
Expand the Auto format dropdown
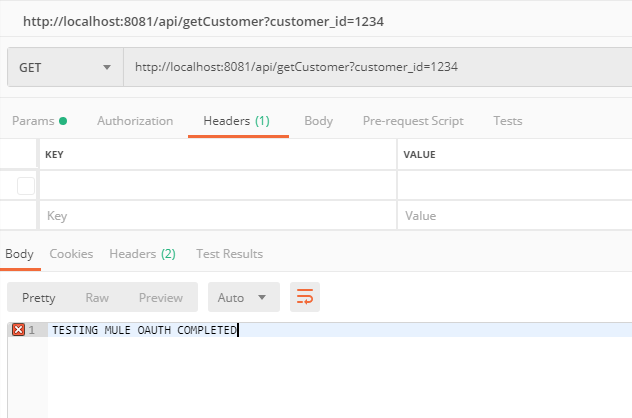(243, 297)
